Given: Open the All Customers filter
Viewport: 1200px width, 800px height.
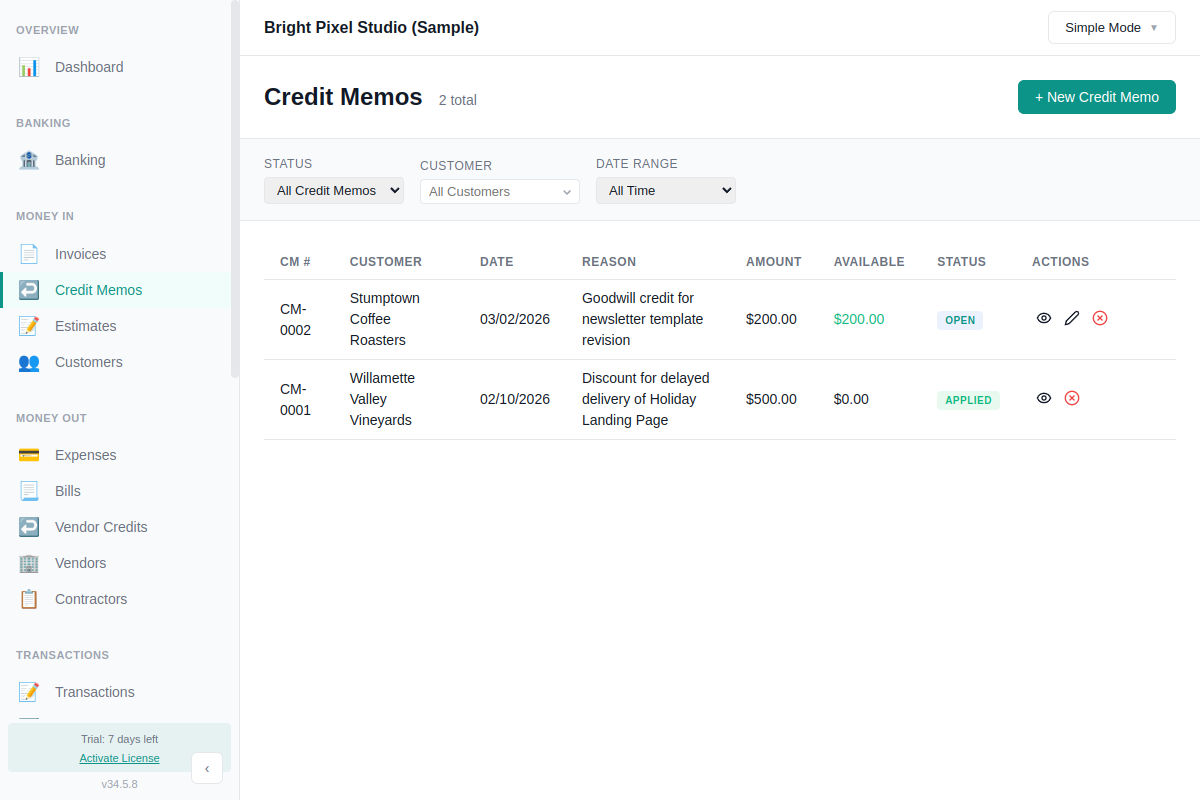Looking at the screenshot, I should click(499, 191).
